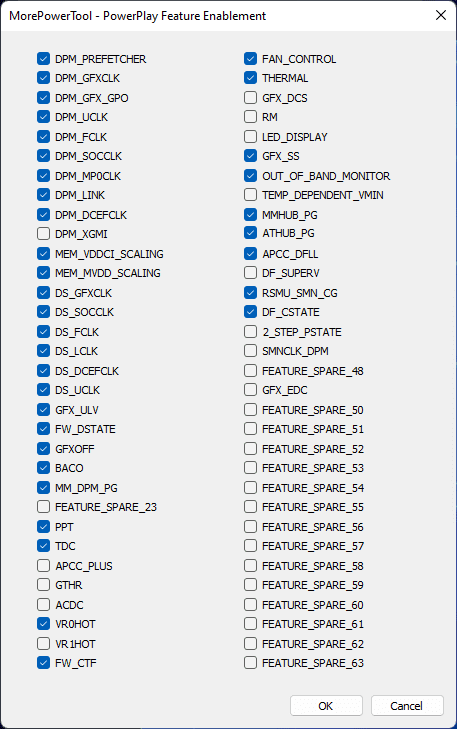Screen dimensions: 457x729
Task: Disable BACO feature
Action: click(x=43, y=468)
